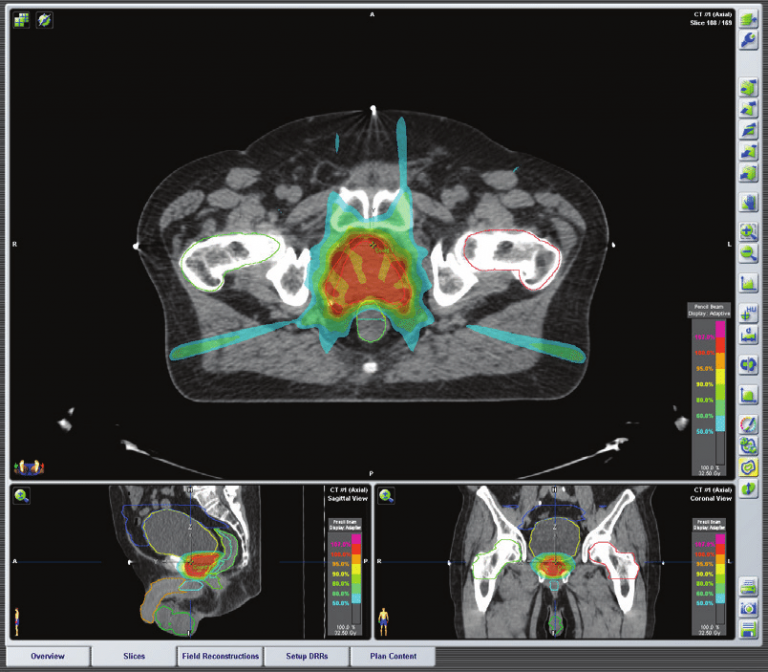Image resolution: width=768 pixels, height=672 pixels.
Task: Switch to the Slices tab
Action: tap(134, 656)
